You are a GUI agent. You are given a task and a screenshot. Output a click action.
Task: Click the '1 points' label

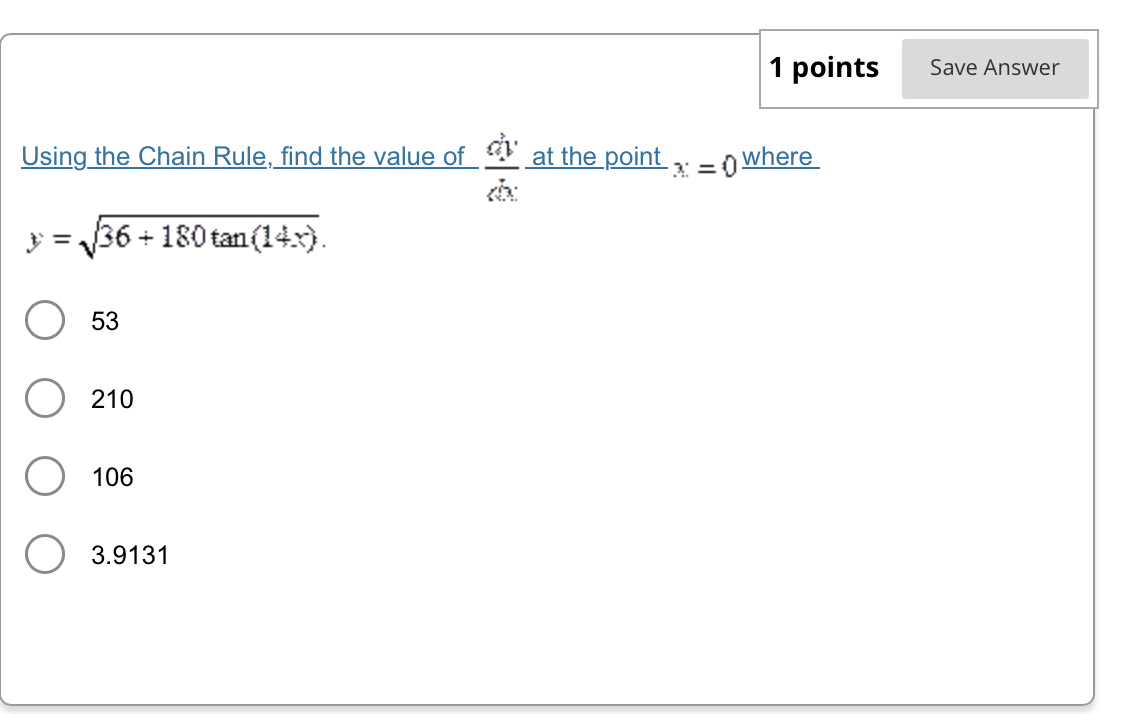pos(824,67)
